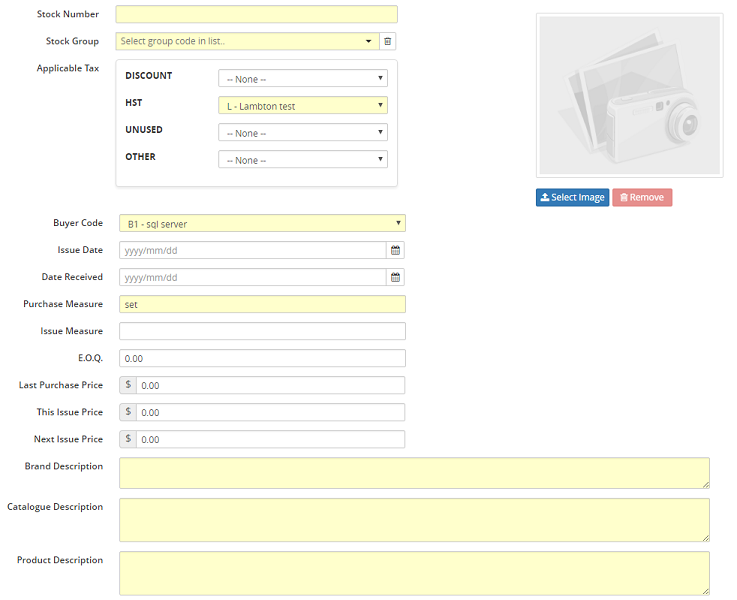The height and width of the screenshot is (600, 737).
Task: Click into the Stock Number field
Action: (x=256, y=14)
